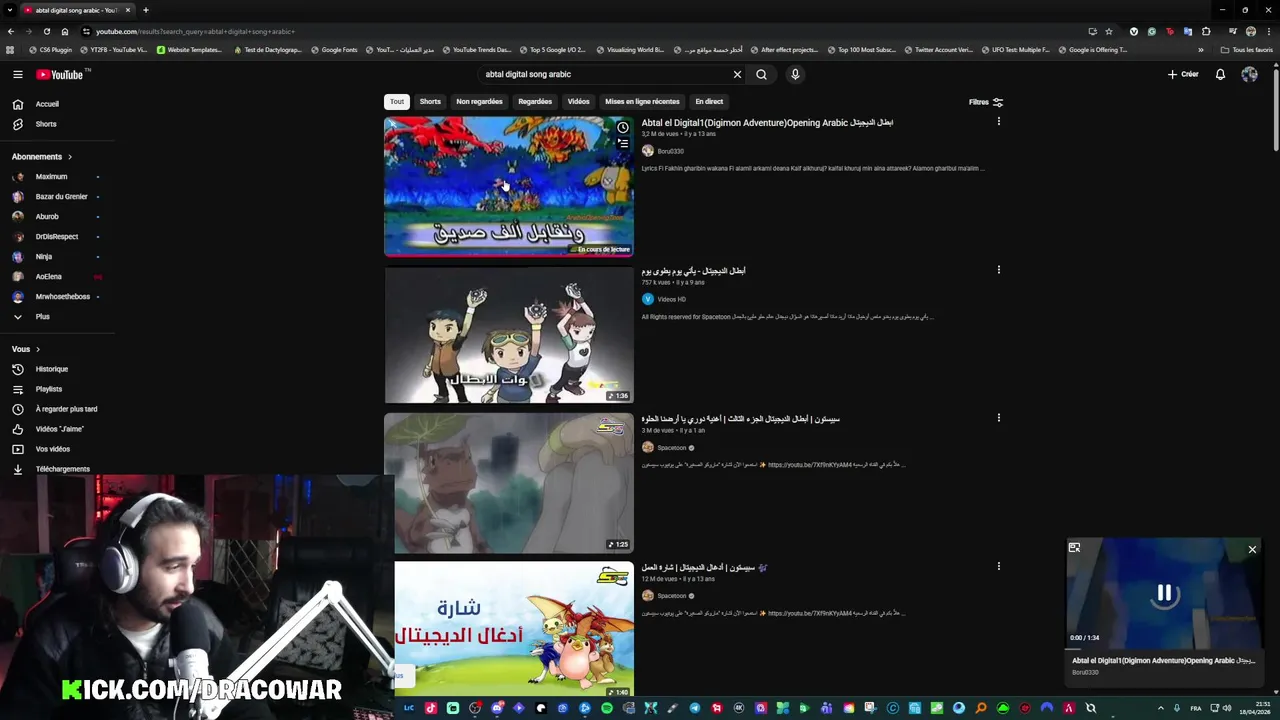Open the Tous les favoris folder

1246,50
